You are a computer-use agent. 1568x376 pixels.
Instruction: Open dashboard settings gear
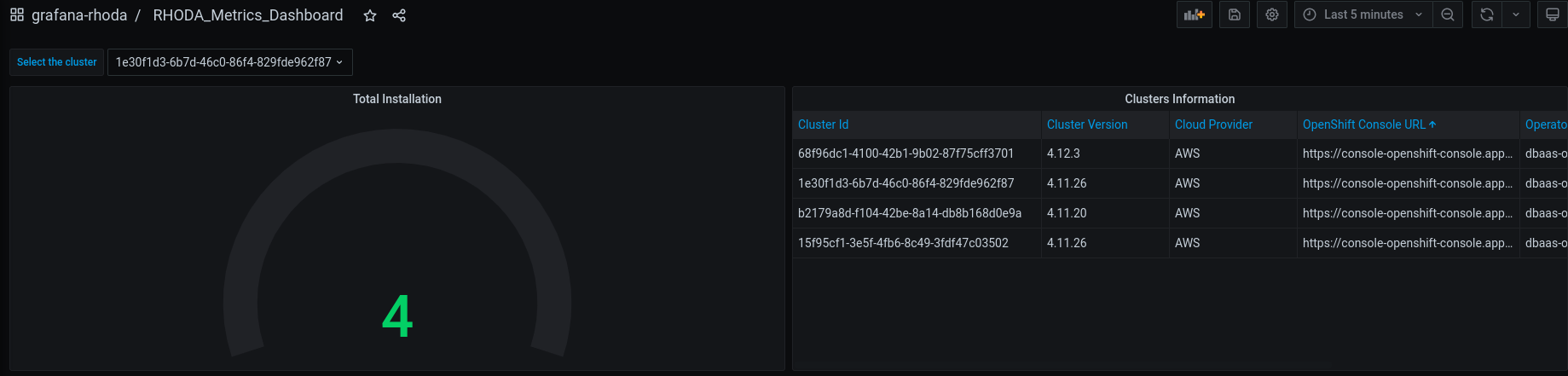[1272, 14]
